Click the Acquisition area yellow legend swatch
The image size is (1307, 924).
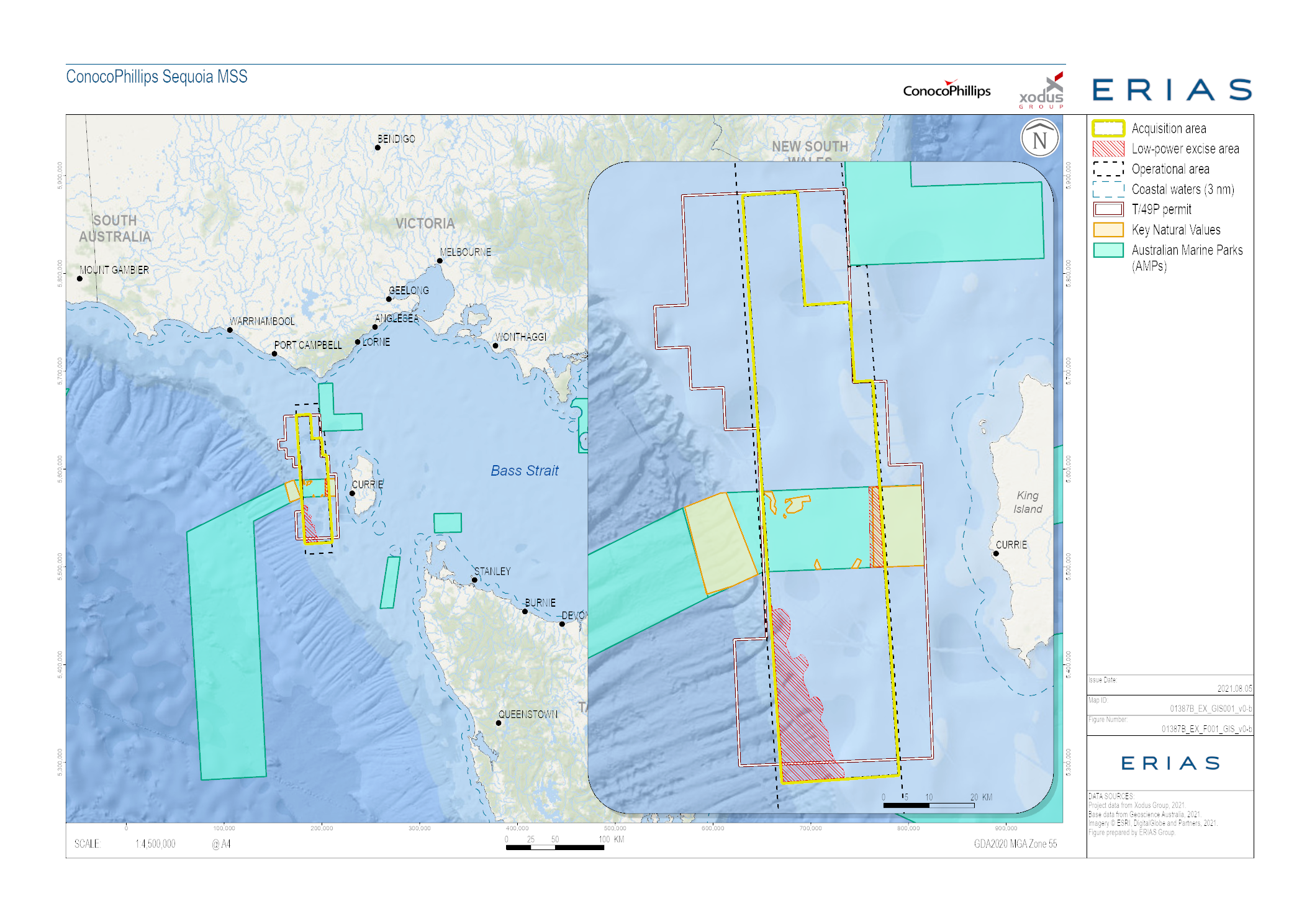coord(1108,129)
